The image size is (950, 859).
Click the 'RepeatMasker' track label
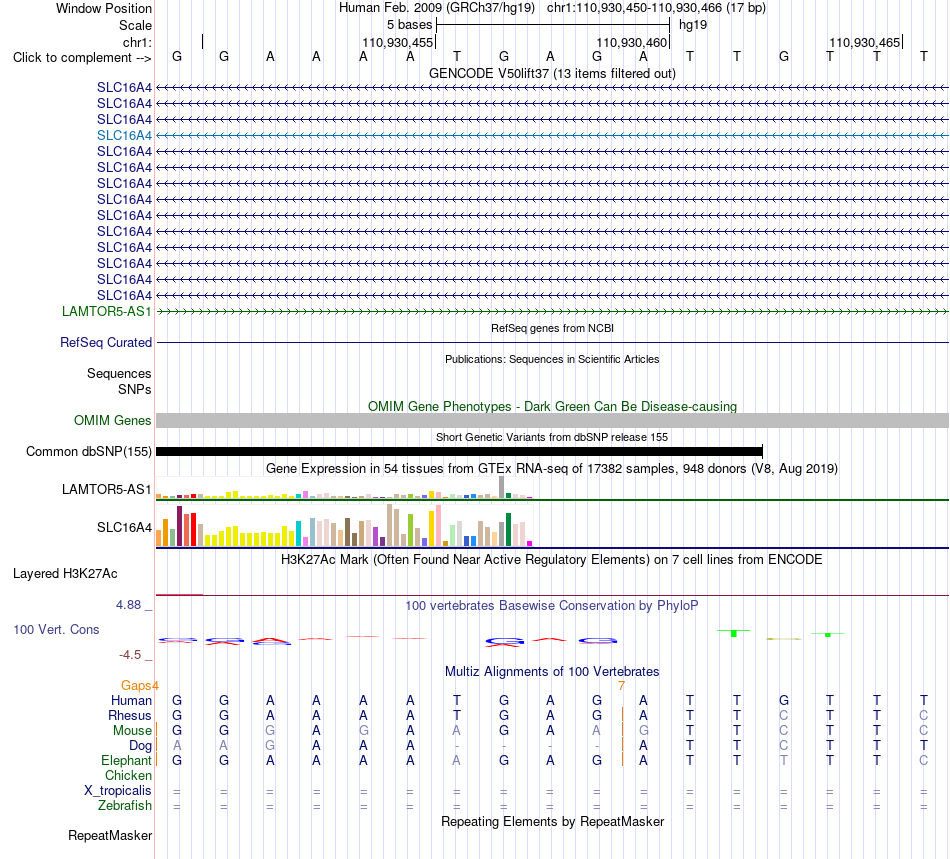[110, 836]
